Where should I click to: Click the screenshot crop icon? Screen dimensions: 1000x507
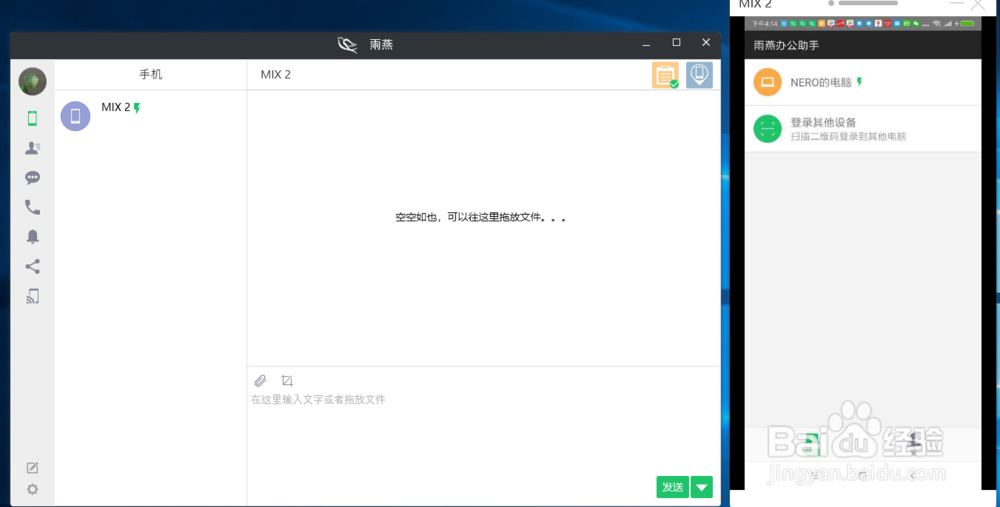point(287,381)
